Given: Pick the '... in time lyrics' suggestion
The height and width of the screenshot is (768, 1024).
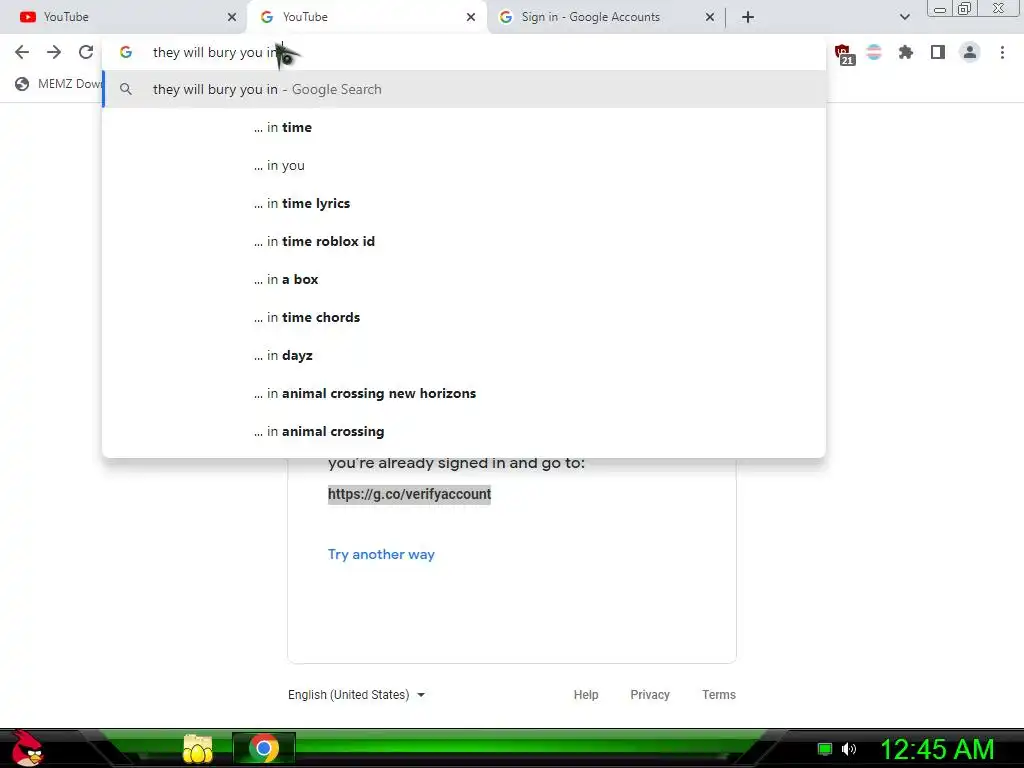Looking at the screenshot, I should click(x=464, y=203).
